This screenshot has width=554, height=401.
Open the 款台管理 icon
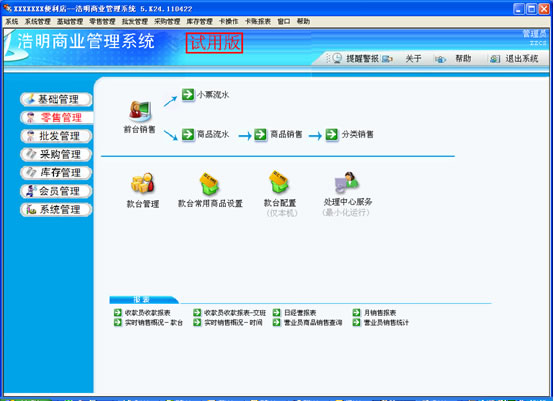(143, 183)
